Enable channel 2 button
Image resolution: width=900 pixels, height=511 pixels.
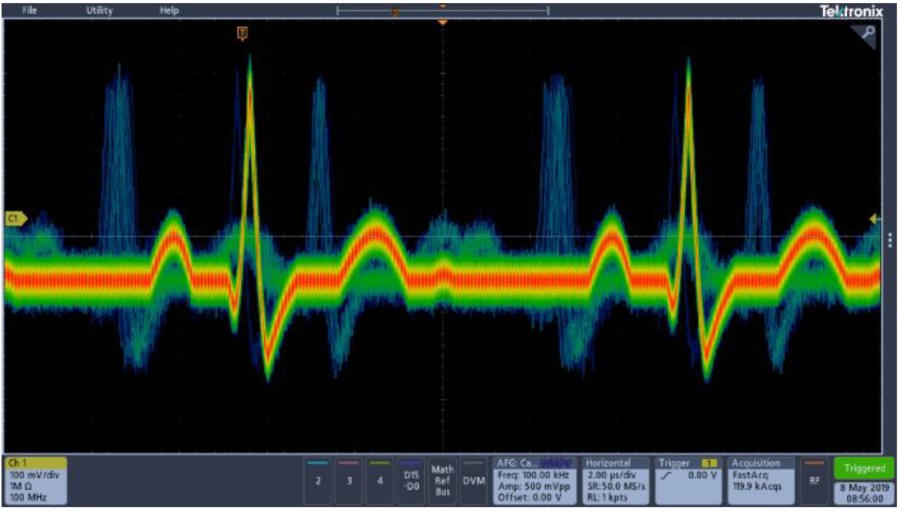(318, 479)
